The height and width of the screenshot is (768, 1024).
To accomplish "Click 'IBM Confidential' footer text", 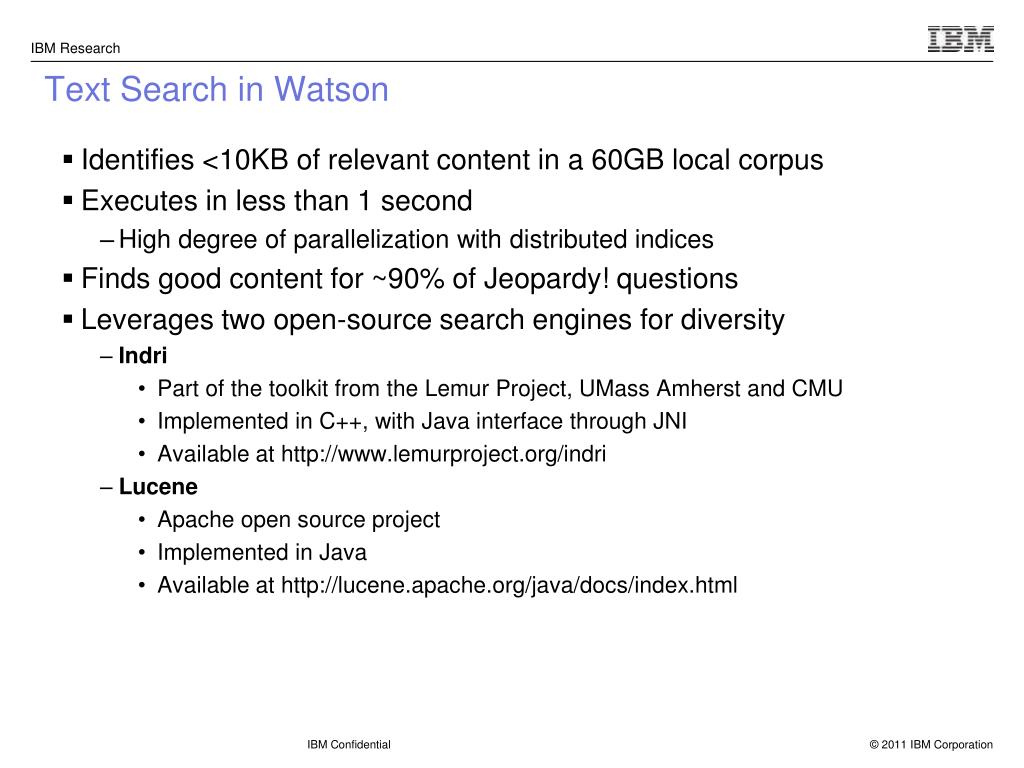I will click(349, 744).
